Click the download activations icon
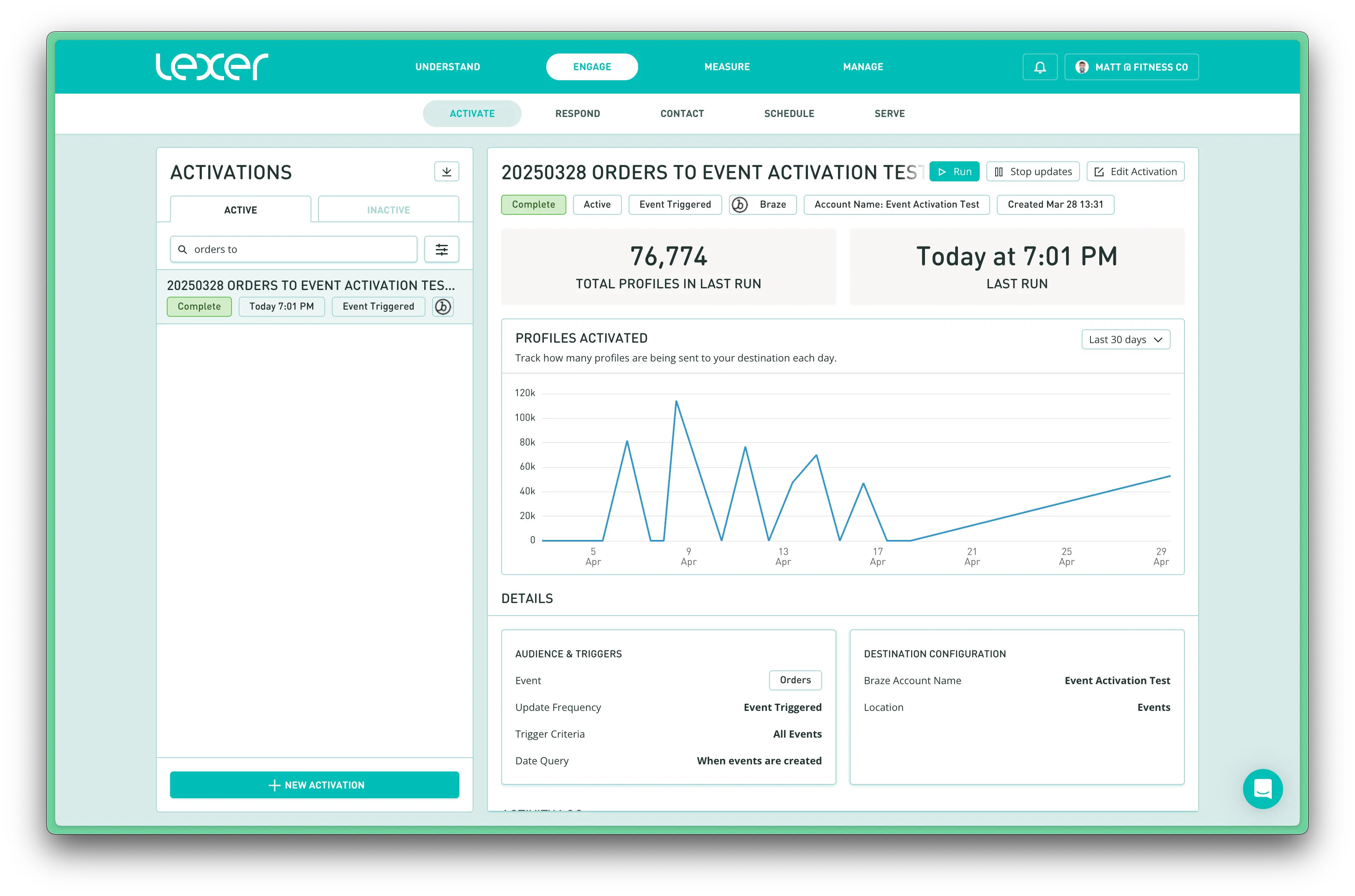Viewport: 1355px width, 896px height. click(x=446, y=171)
